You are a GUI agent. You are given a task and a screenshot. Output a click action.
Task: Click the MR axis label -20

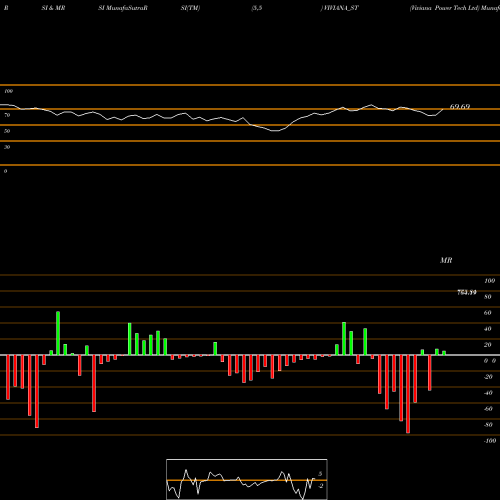click(488, 377)
